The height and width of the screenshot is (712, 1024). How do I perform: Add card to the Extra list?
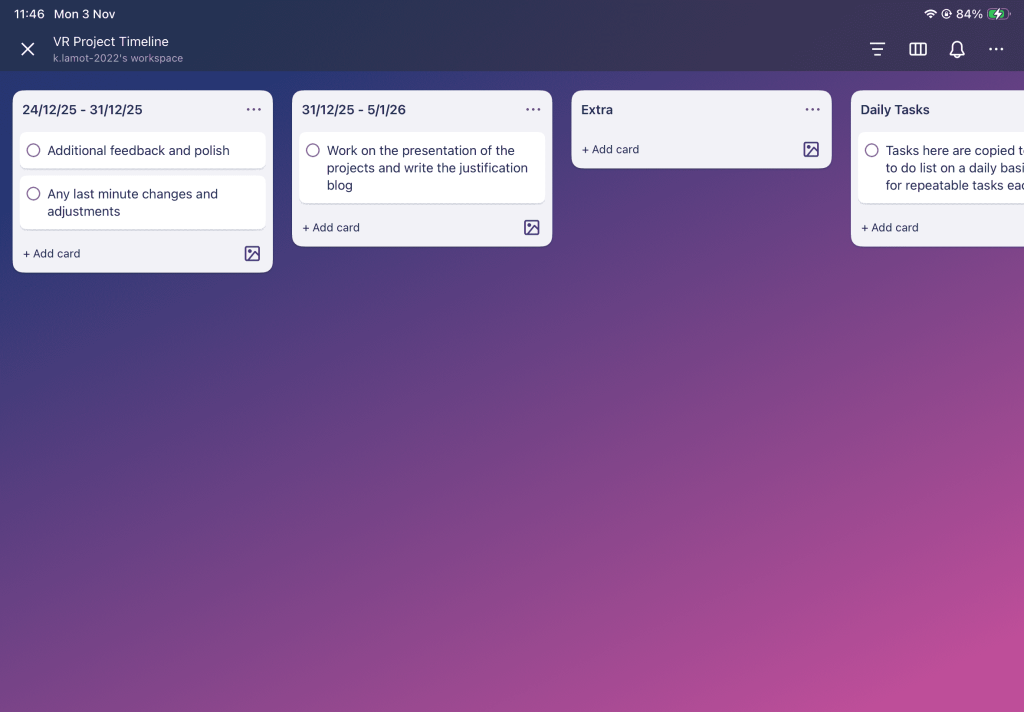[x=611, y=150]
